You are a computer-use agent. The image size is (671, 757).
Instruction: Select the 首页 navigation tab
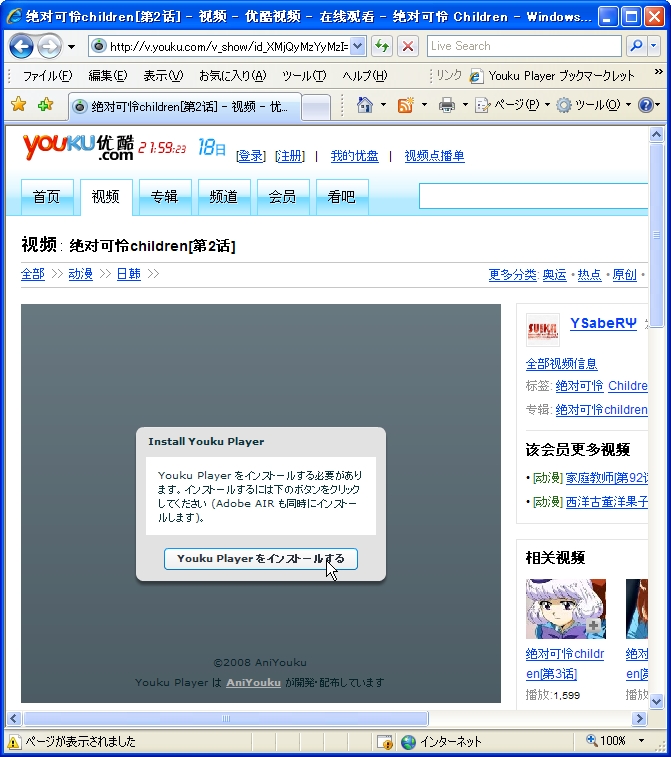(x=47, y=197)
